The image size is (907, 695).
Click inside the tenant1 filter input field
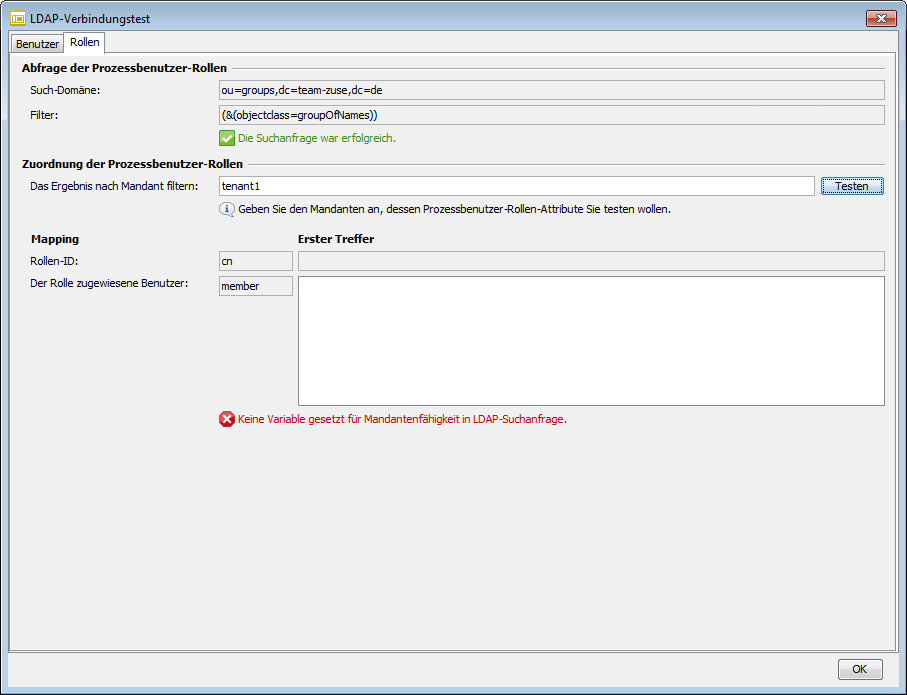click(516, 186)
